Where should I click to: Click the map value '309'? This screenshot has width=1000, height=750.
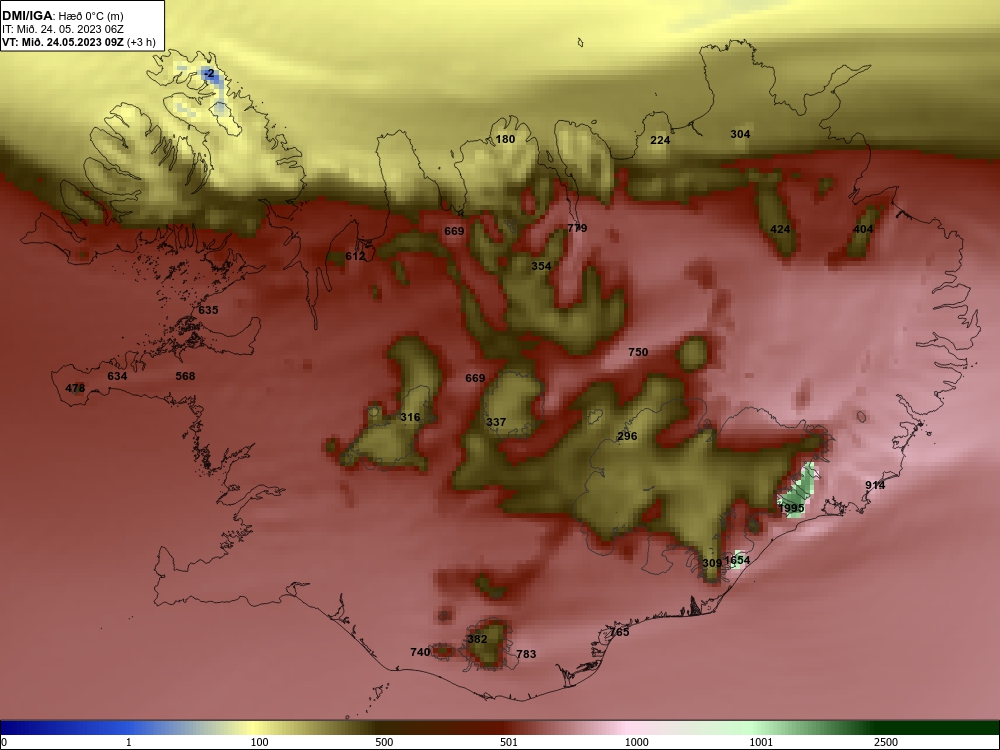712,563
